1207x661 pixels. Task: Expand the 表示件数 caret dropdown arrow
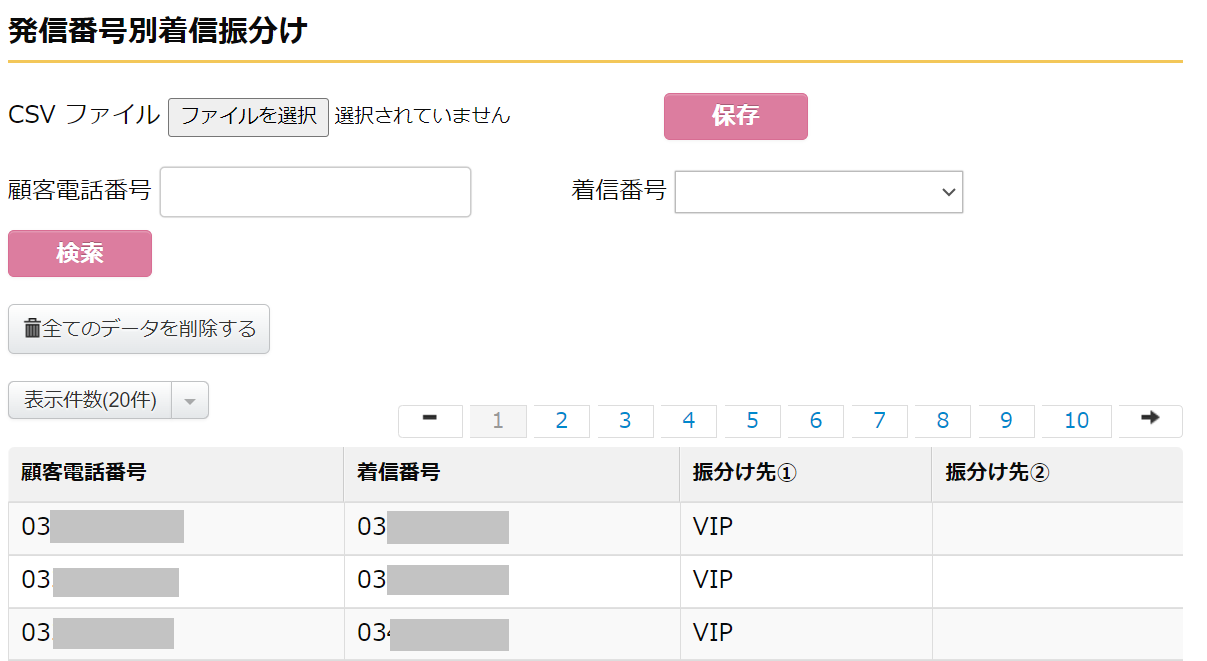click(190, 400)
